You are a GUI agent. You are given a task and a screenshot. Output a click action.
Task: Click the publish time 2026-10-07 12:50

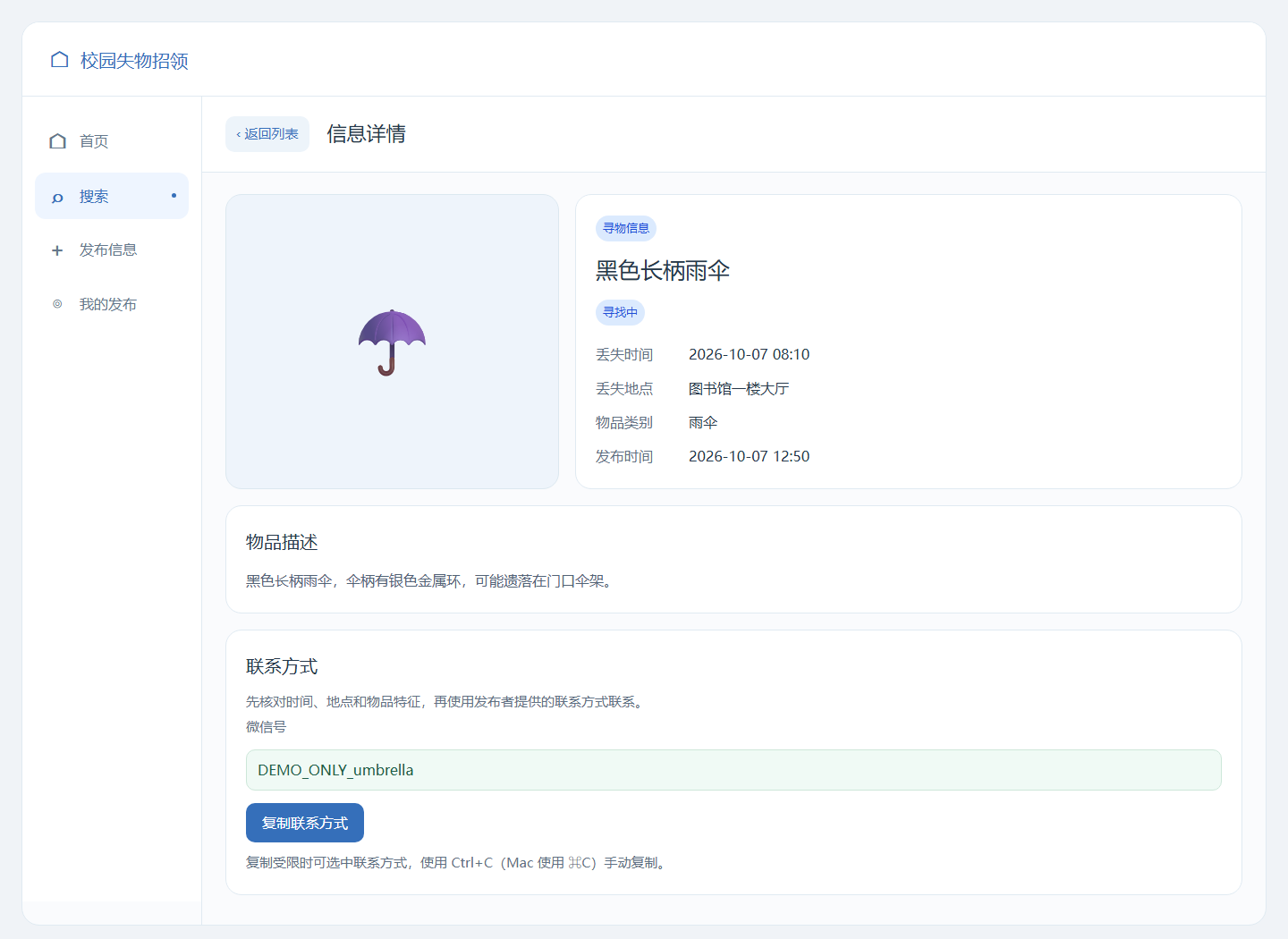749,457
